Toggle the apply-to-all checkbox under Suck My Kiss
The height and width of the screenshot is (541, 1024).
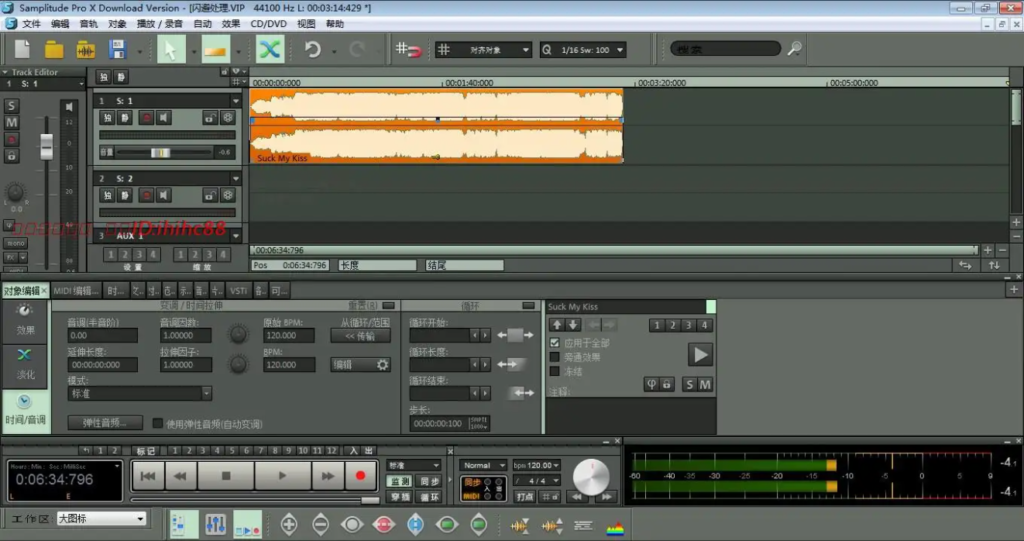click(554, 342)
